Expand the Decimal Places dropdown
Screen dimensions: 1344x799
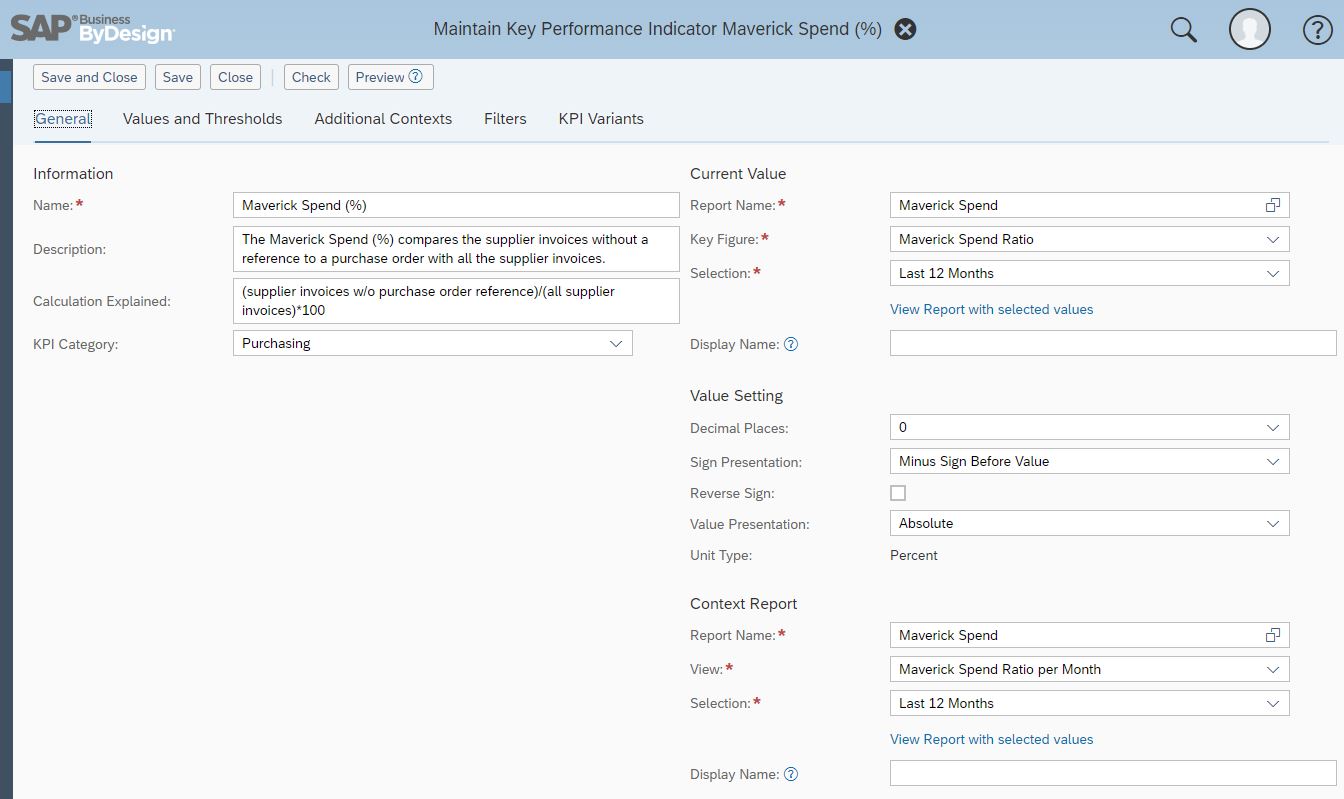pyautogui.click(x=1272, y=427)
